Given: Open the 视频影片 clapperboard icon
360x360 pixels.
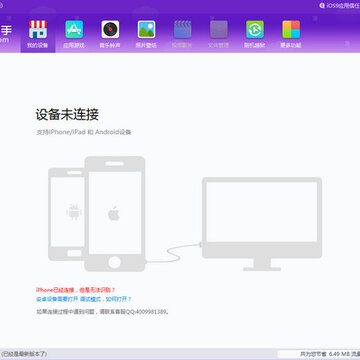Looking at the screenshot, I should (x=183, y=29).
